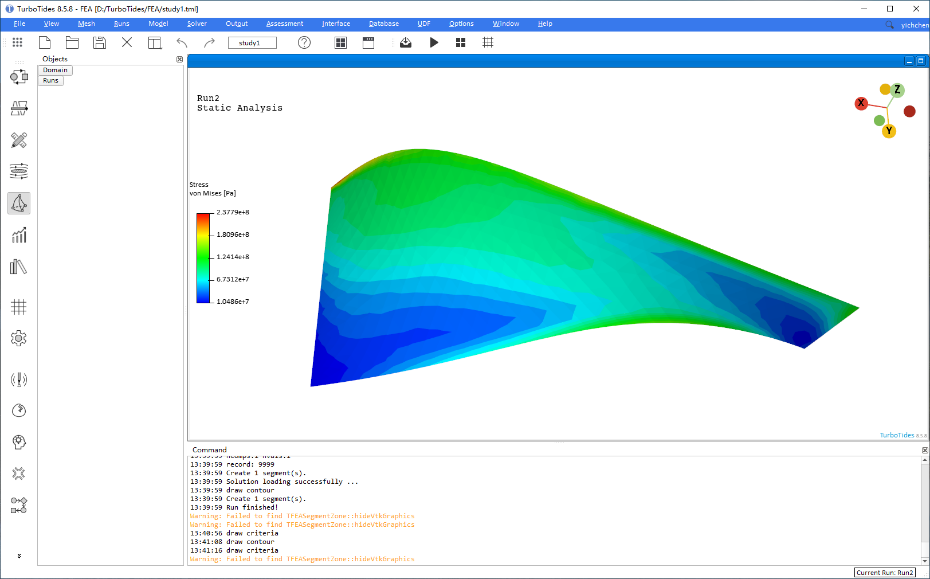Screen dimensions: 930x579
Task: Save the current study
Action: pyautogui.click(x=100, y=43)
